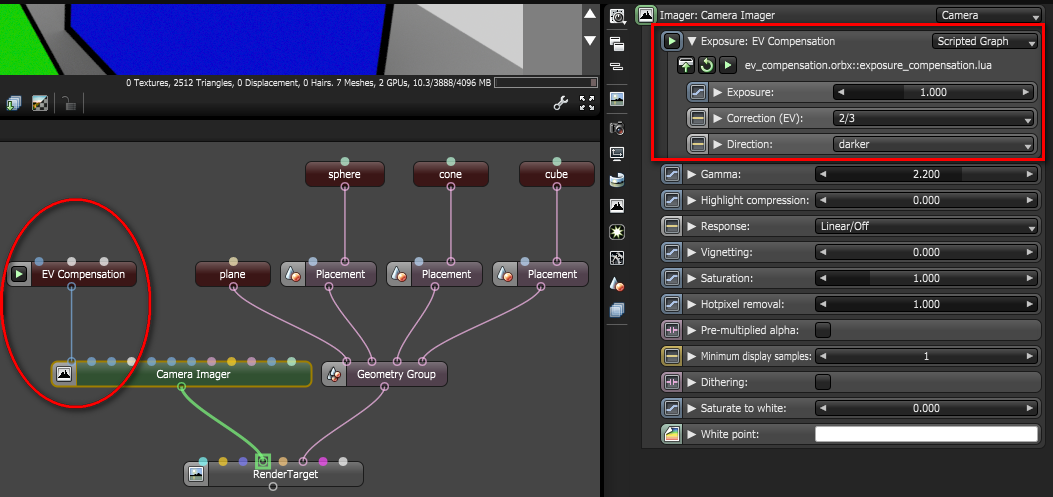Image resolution: width=1053 pixels, height=497 pixels.
Task: Click the viewport scroll down triangle
Action: click(x=590, y=40)
